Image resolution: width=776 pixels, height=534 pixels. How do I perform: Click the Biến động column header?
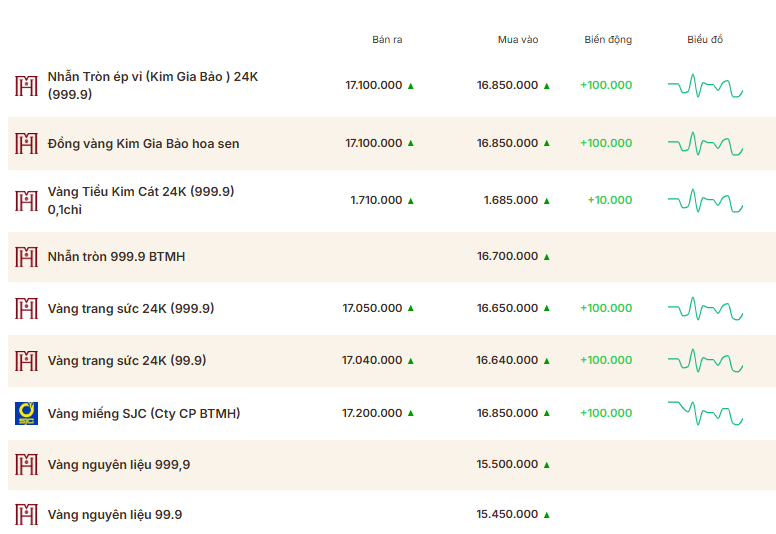pyautogui.click(x=608, y=40)
